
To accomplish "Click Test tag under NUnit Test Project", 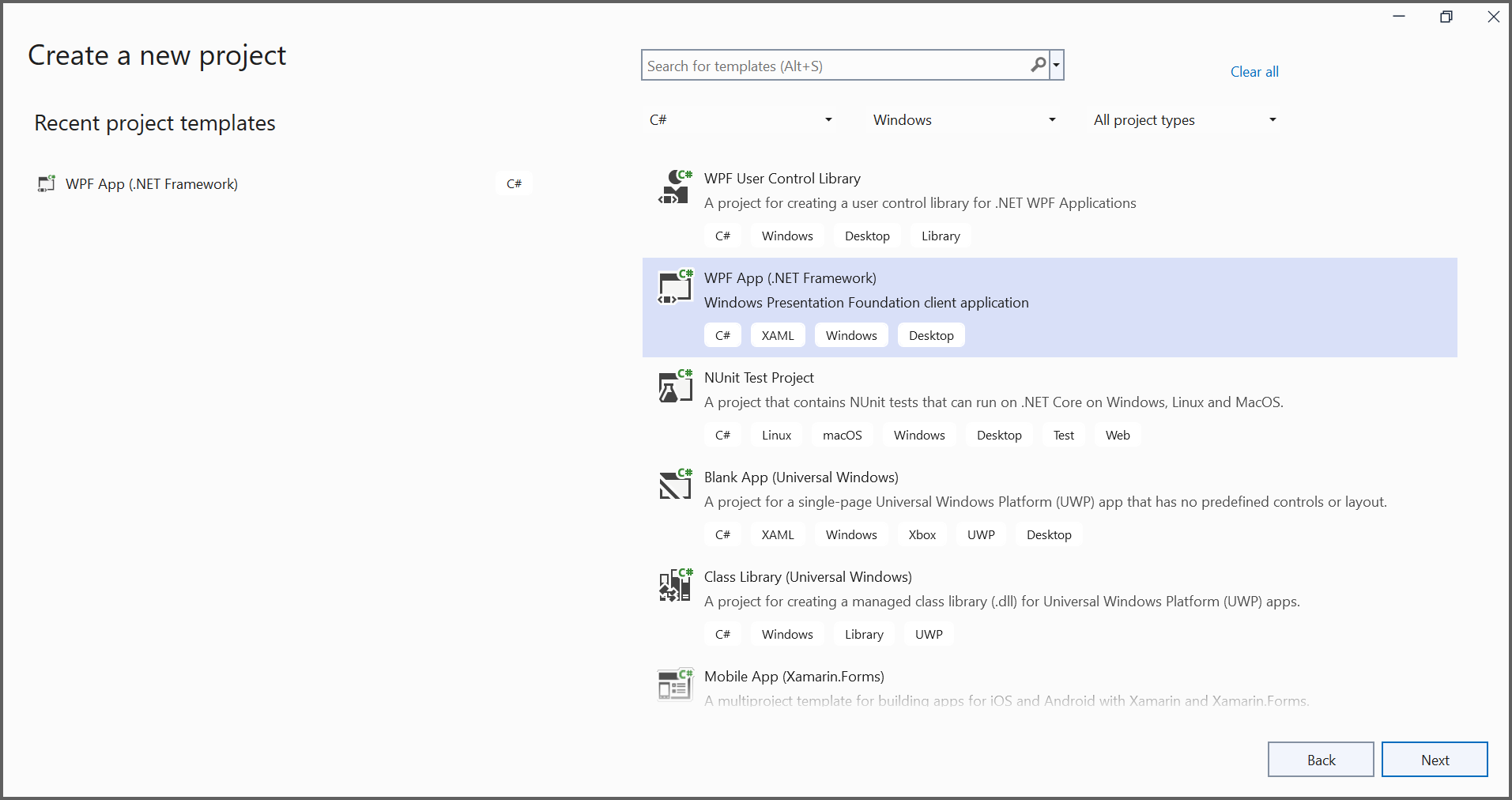I will [x=1063, y=435].
